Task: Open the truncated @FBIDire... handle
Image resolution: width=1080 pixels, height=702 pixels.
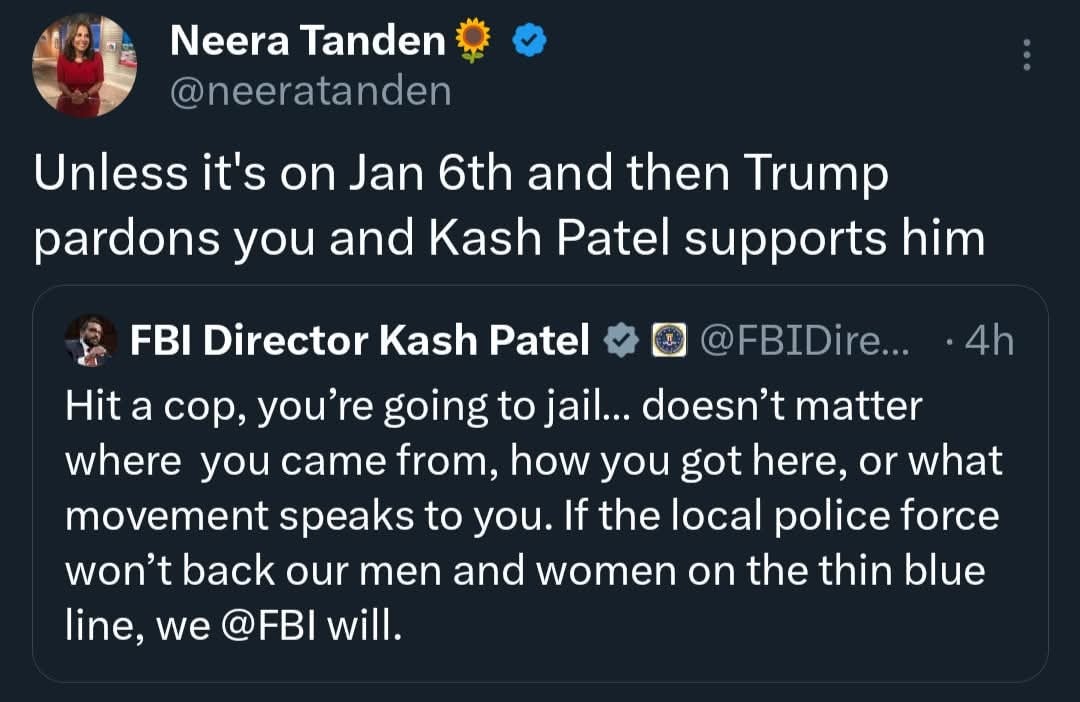Action: pyautogui.click(x=803, y=342)
